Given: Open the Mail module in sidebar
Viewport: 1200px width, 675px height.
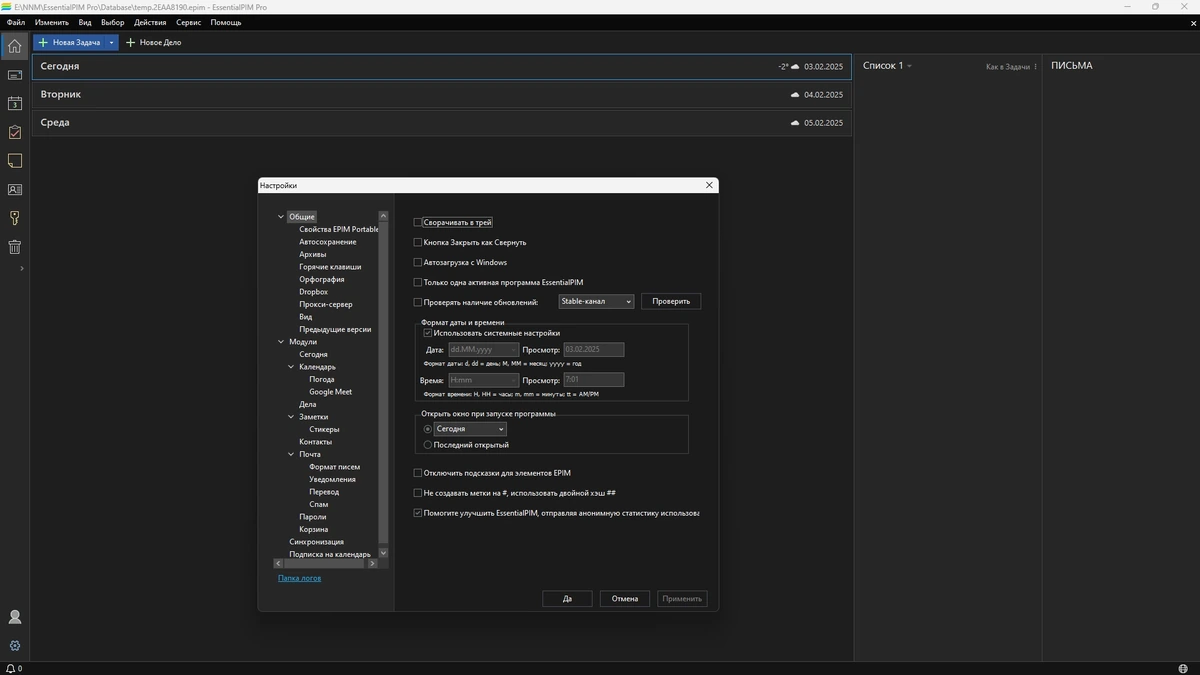Looking at the screenshot, I should (14, 75).
